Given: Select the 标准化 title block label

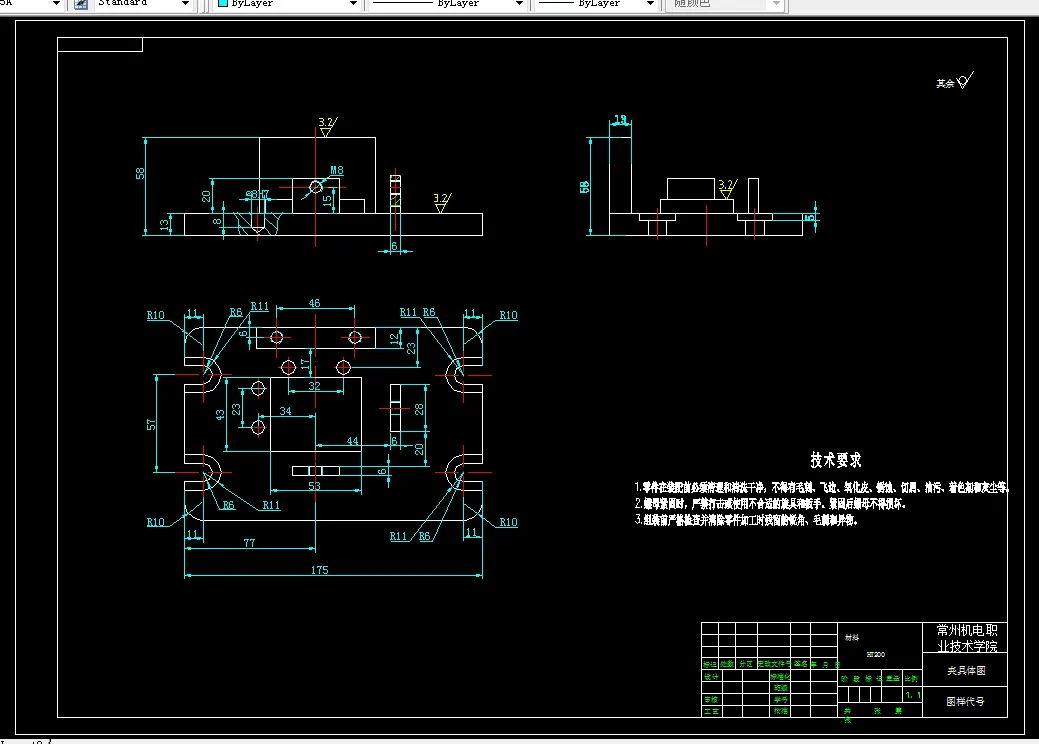Looking at the screenshot, I should click(x=780, y=676).
